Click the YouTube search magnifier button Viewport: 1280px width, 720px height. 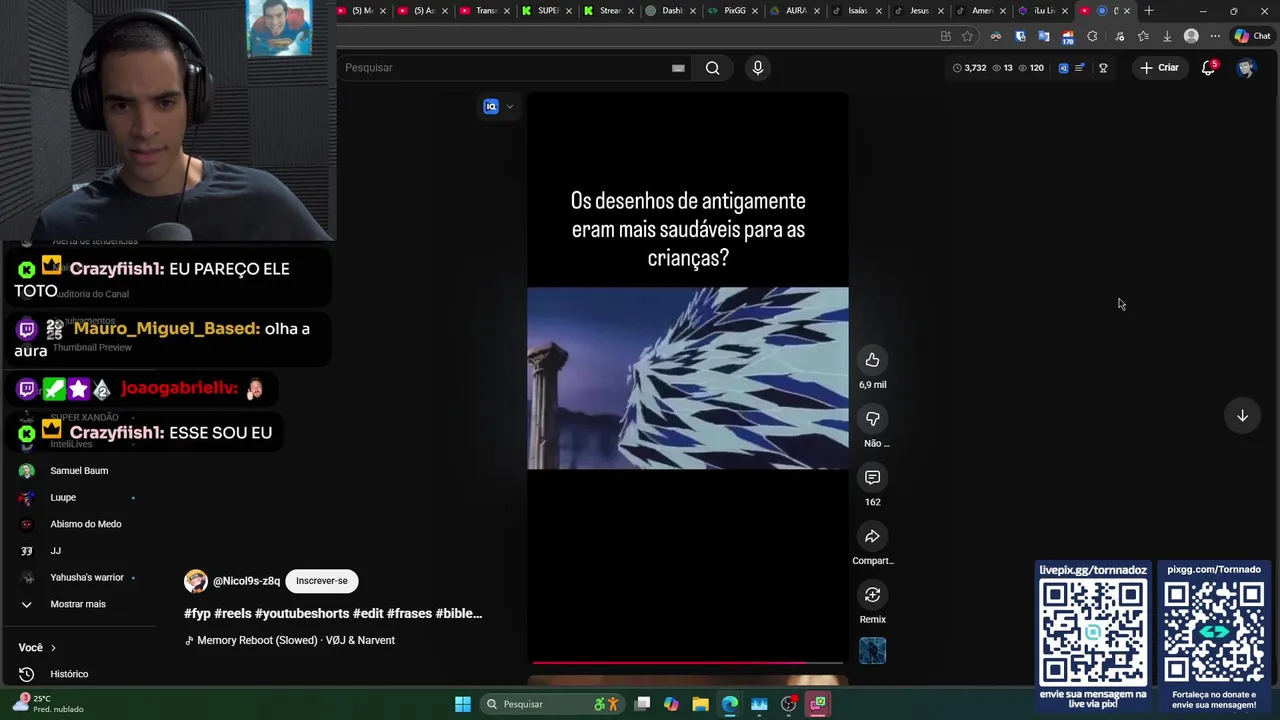click(712, 68)
